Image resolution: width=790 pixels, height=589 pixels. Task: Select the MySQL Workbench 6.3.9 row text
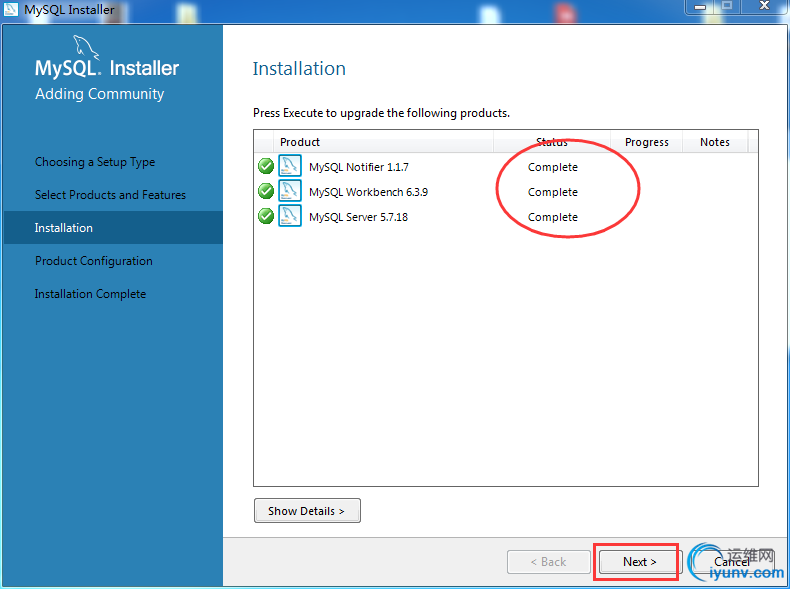tap(368, 192)
